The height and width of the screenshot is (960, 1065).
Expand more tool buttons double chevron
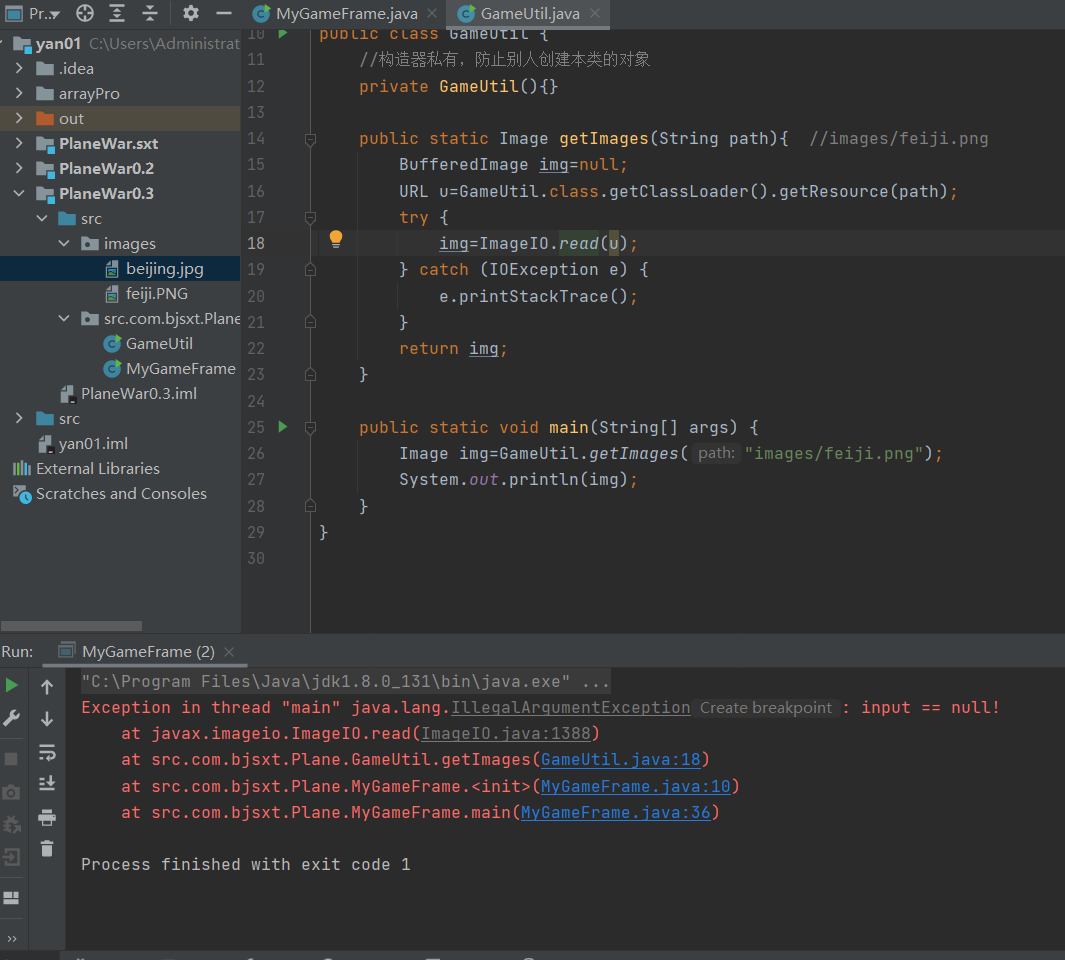click(12, 939)
